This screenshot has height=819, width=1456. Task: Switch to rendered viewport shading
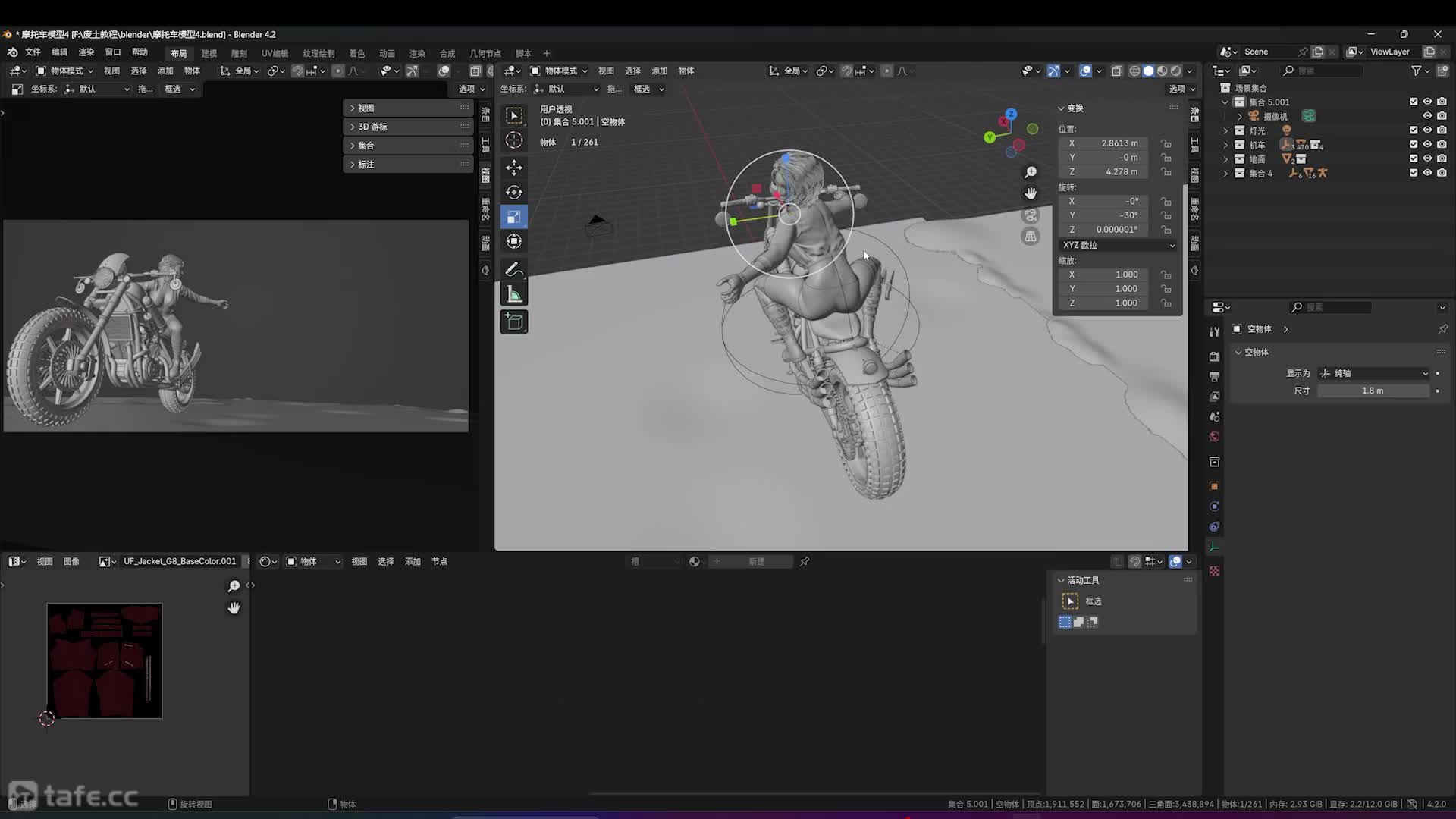tap(1175, 71)
